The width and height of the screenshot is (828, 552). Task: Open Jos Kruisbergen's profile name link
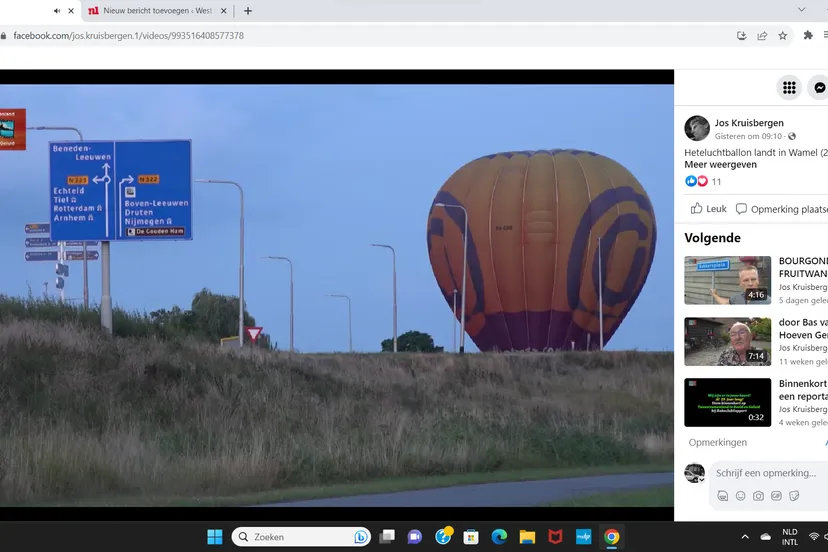[x=749, y=123]
